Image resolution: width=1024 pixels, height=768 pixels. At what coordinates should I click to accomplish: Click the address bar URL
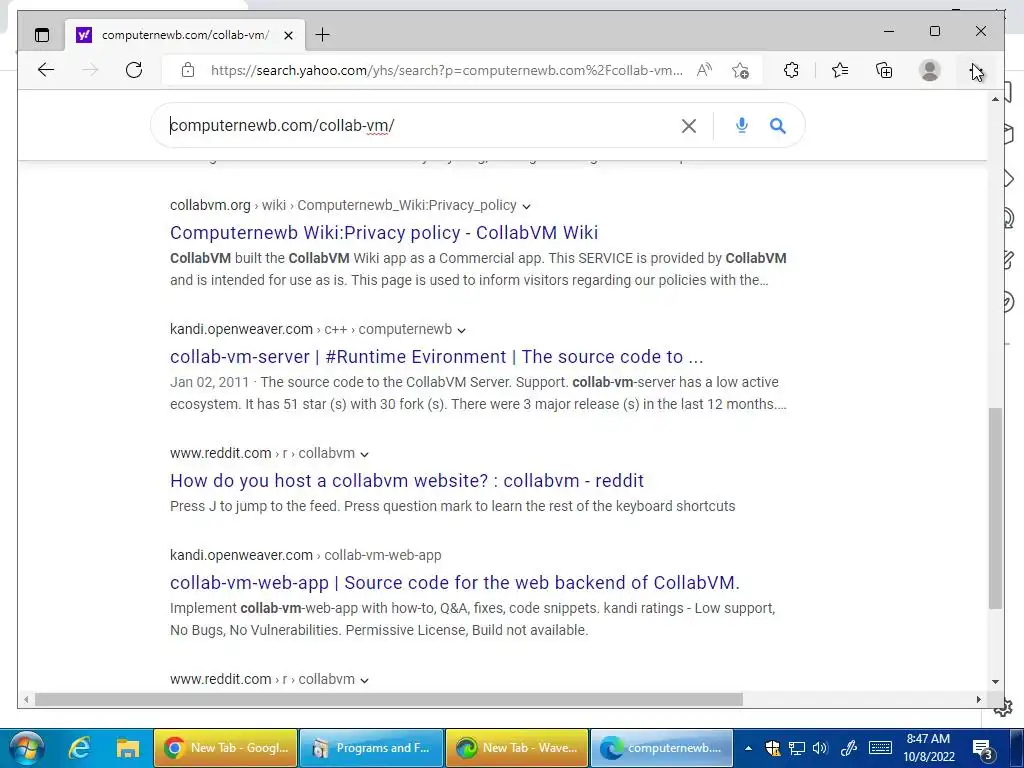point(447,71)
